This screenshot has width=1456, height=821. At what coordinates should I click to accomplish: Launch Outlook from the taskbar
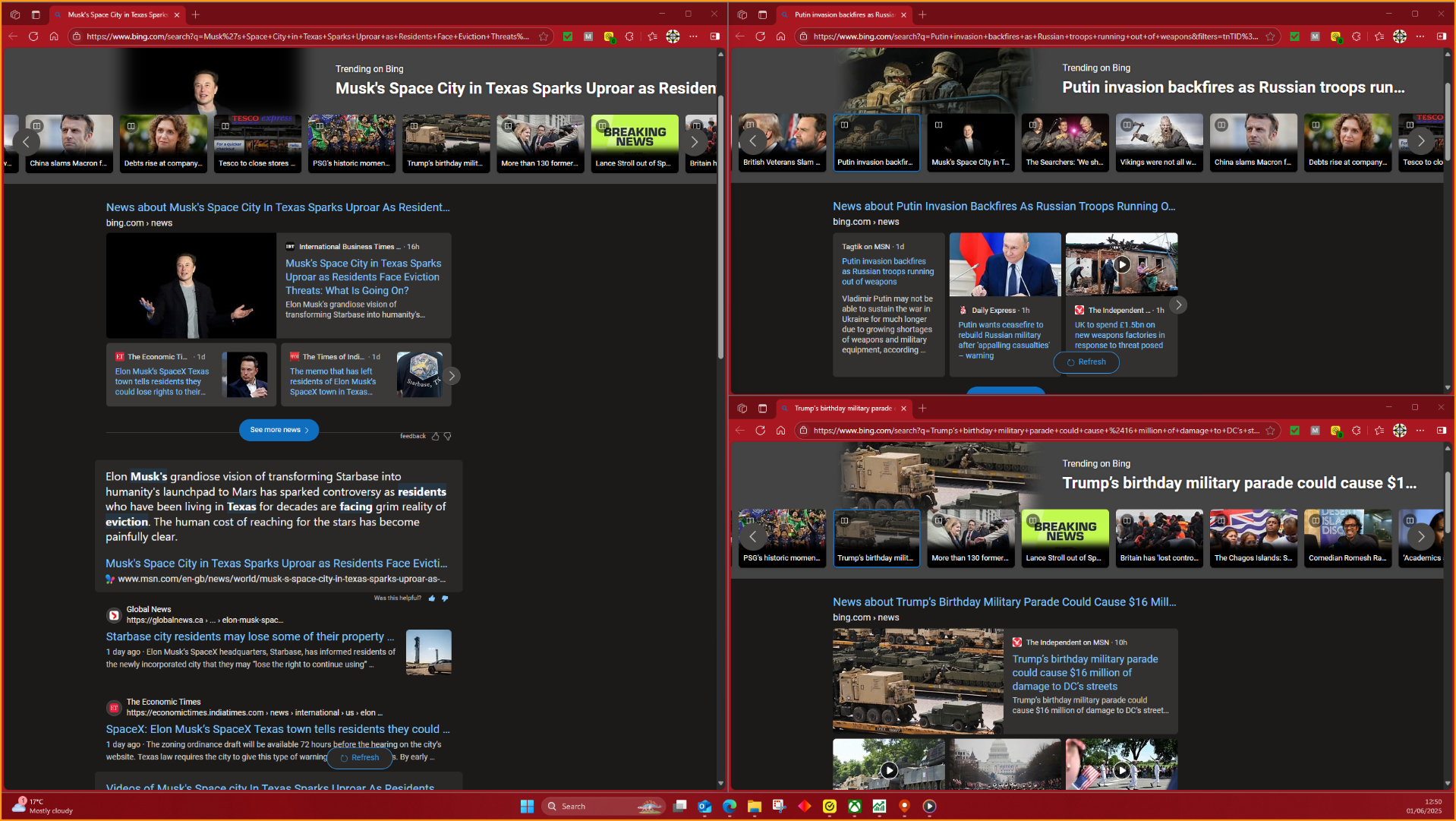tap(704, 807)
